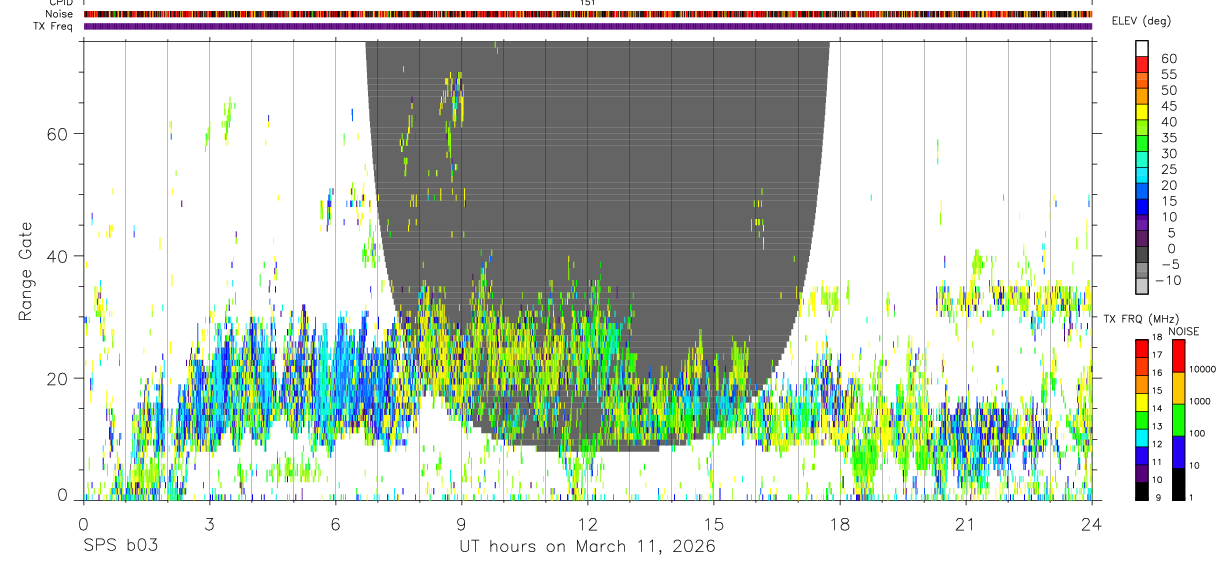The width and height of the screenshot is (1228, 567).
Task: Pick the light gray bottom swatch of the ELEV color bar
Action: tap(1142, 288)
